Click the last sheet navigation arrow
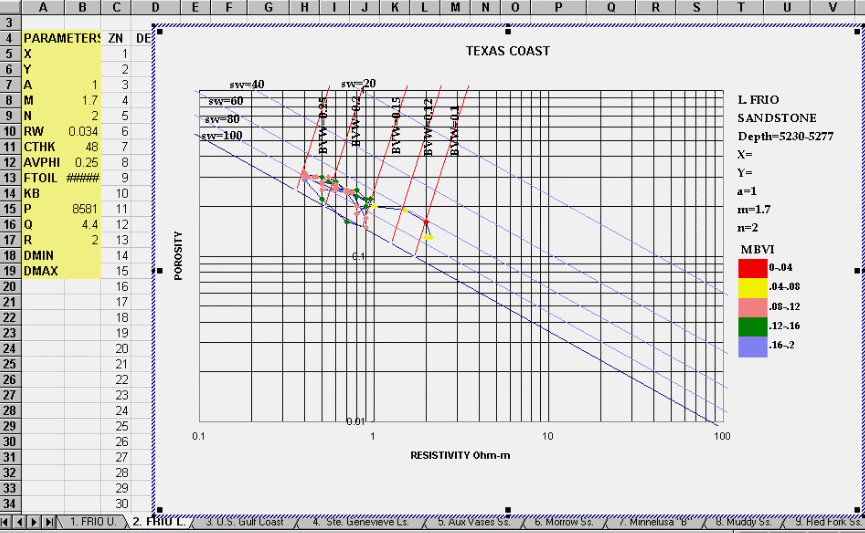 coord(50,523)
